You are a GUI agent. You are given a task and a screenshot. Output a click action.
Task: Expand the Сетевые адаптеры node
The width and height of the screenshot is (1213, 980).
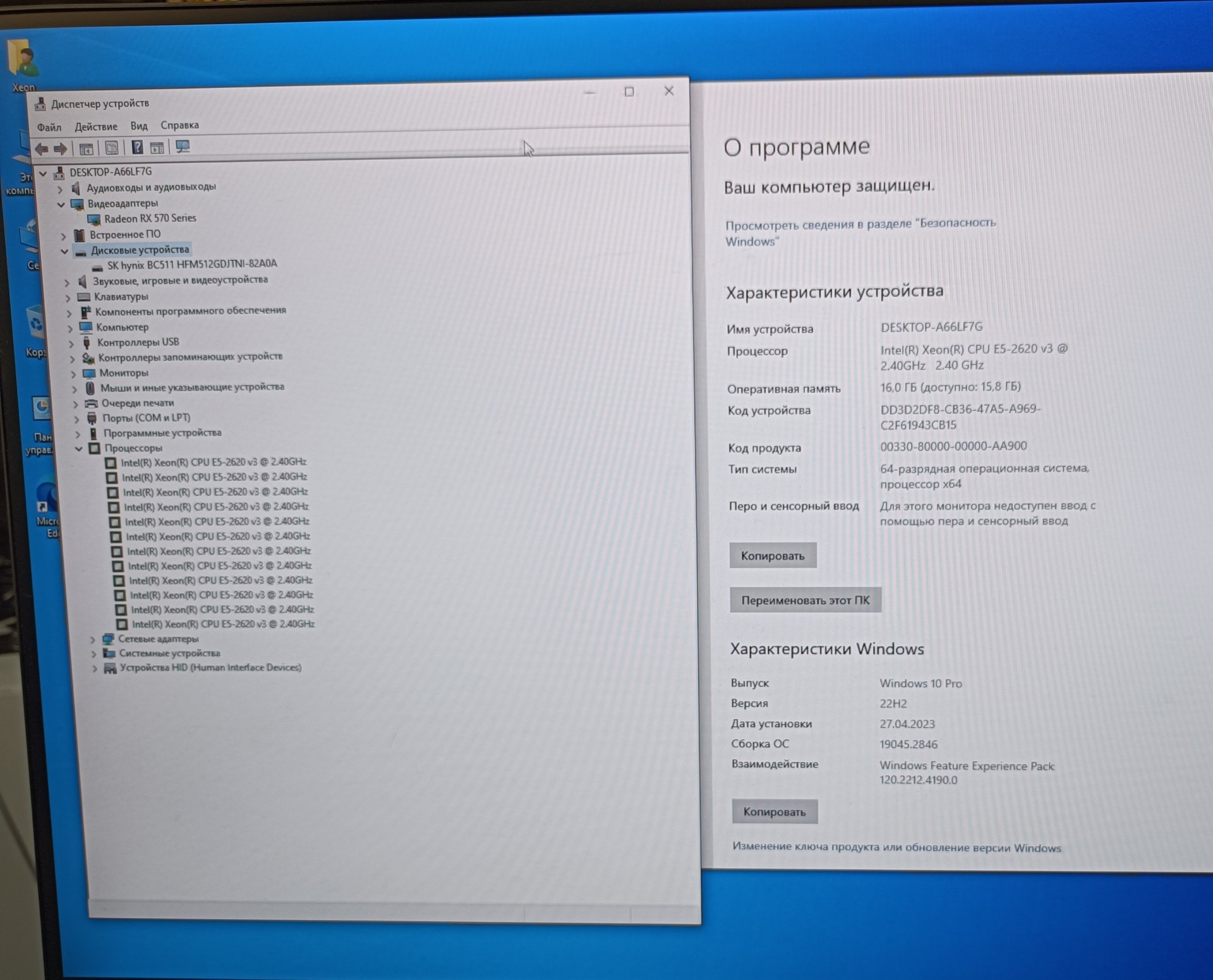click(x=93, y=640)
